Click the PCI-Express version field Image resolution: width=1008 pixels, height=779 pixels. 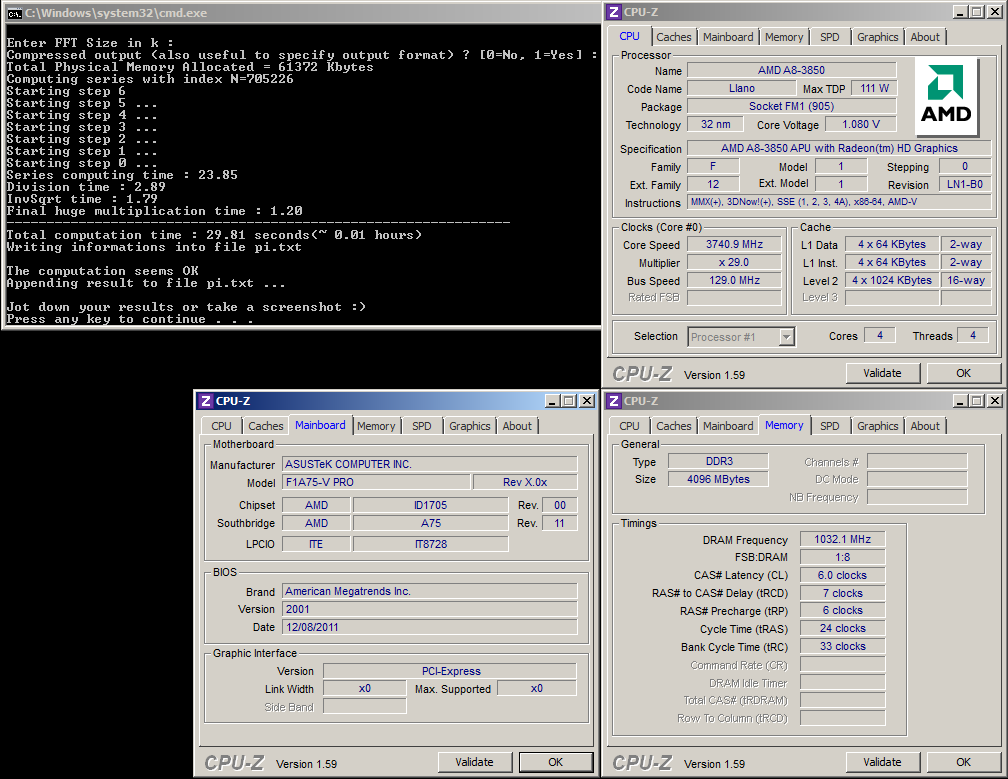[450, 671]
